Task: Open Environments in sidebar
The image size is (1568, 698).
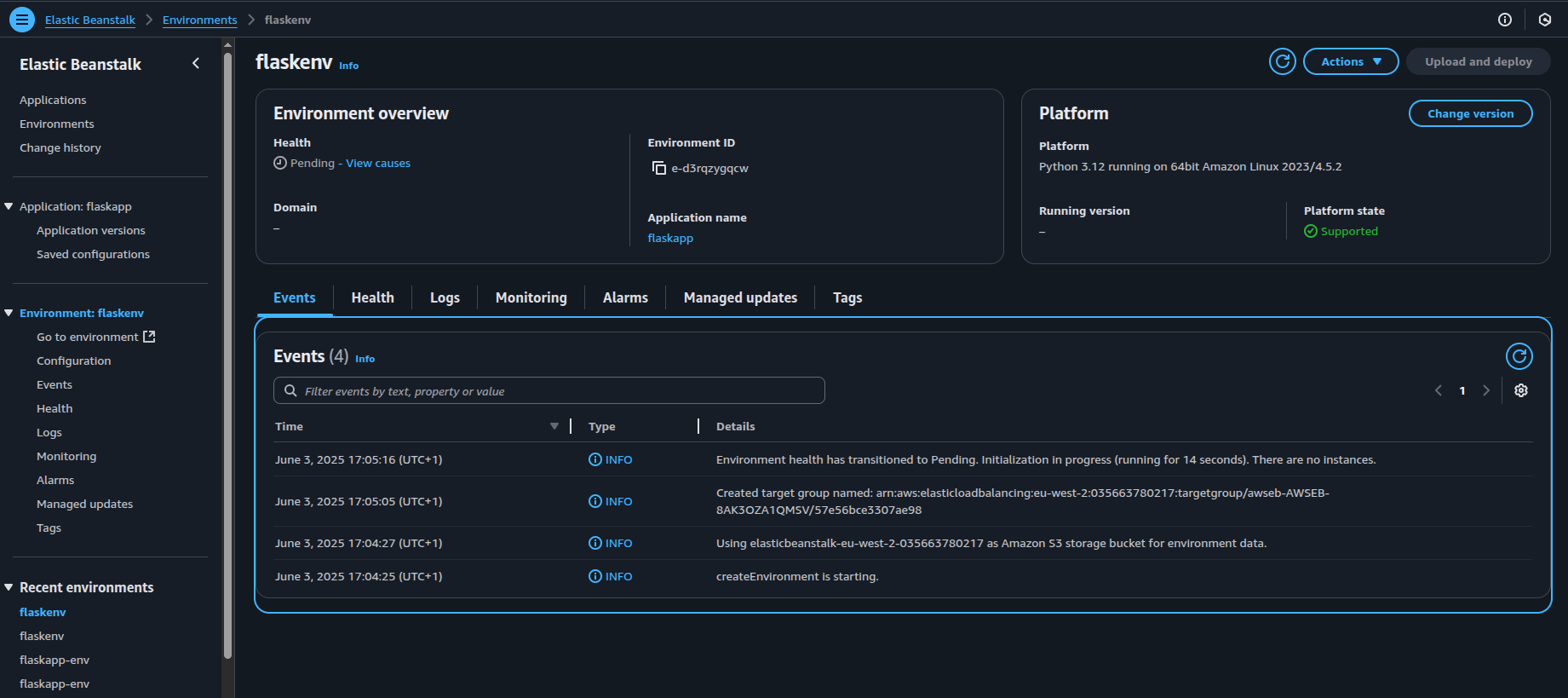Action: click(x=57, y=124)
